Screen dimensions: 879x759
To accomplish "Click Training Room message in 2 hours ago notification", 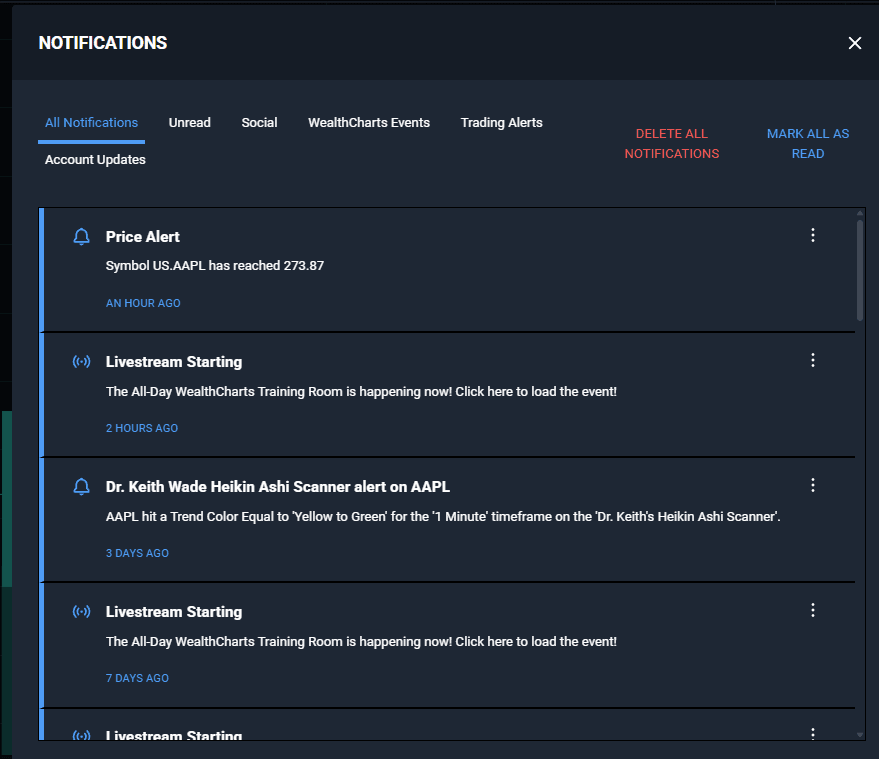I will pos(361,392).
